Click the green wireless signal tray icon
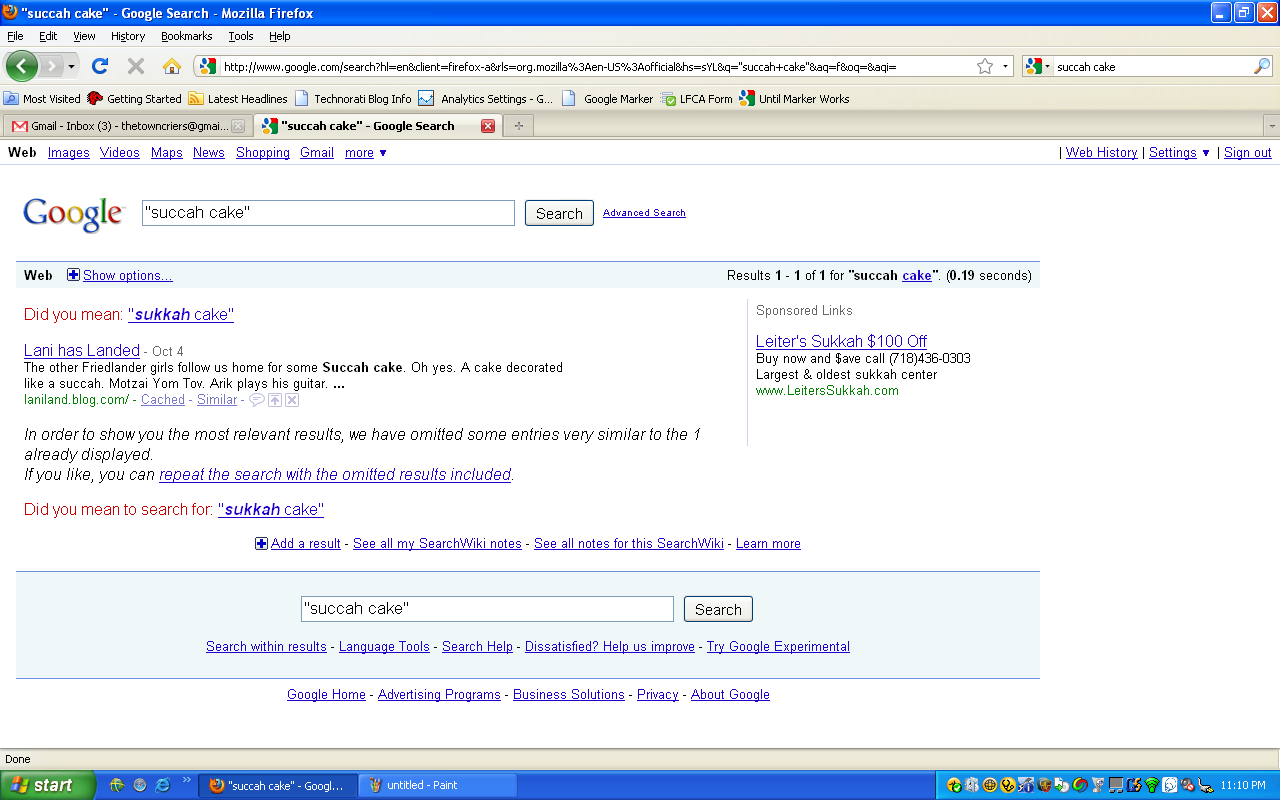Image resolution: width=1280 pixels, height=800 pixels. [1152, 785]
